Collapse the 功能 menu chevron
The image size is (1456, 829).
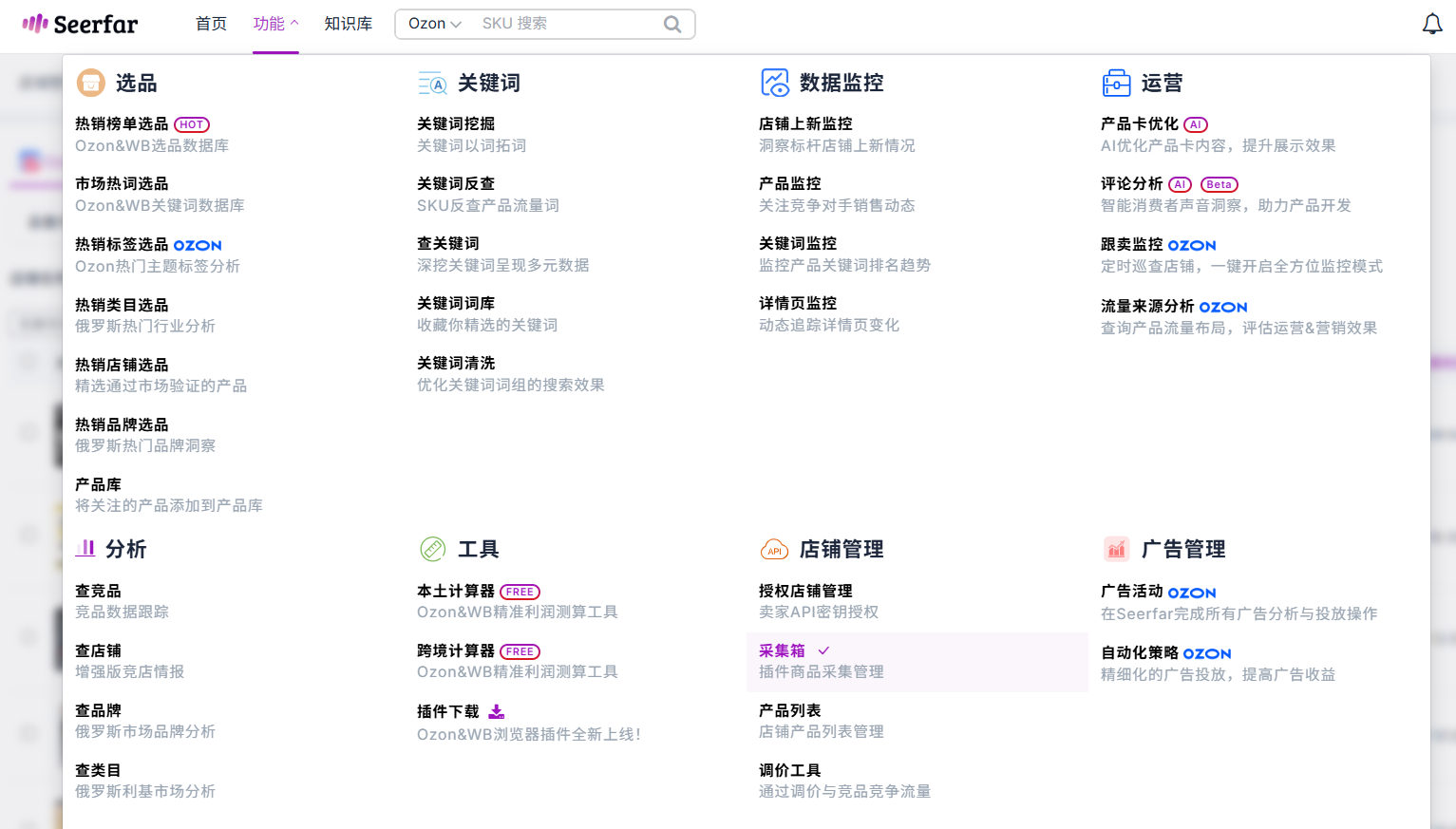[294, 23]
